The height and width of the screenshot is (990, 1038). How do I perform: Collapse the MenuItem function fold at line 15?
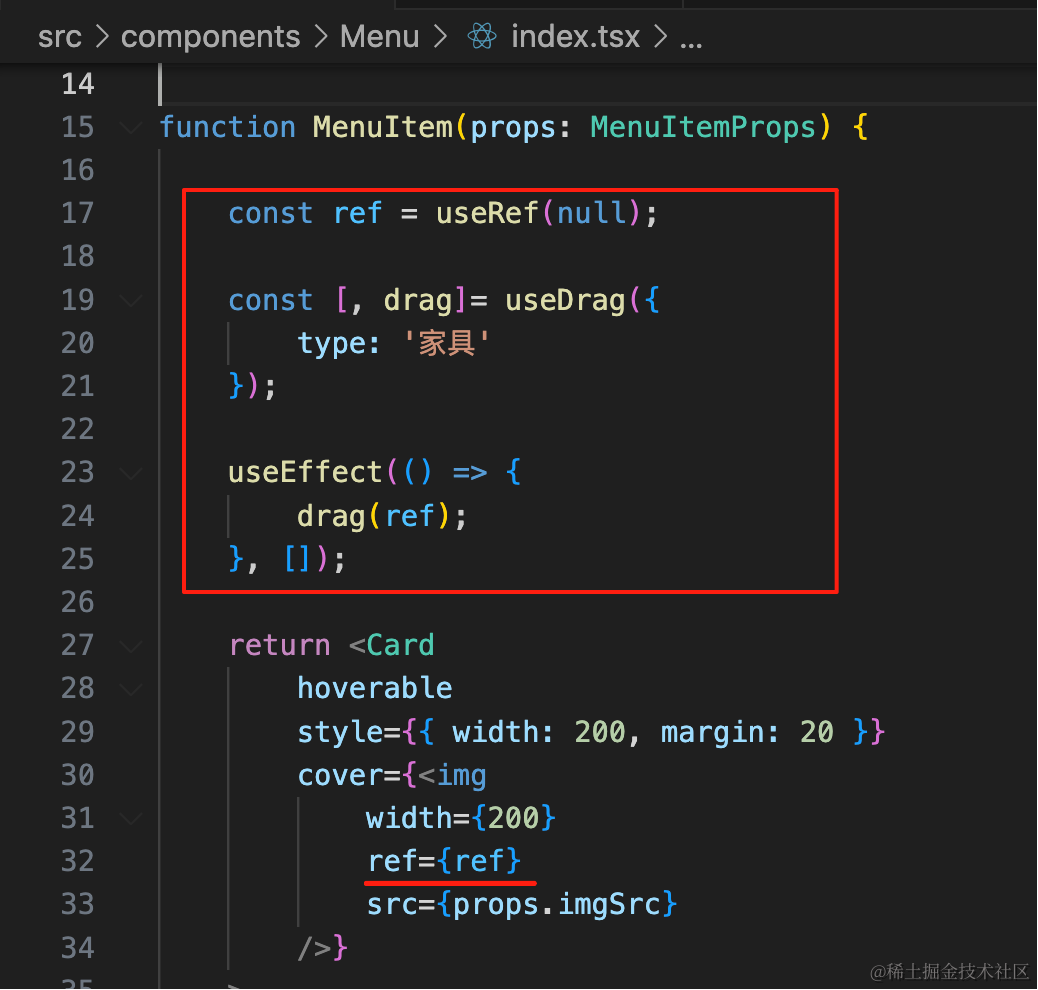(x=131, y=127)
